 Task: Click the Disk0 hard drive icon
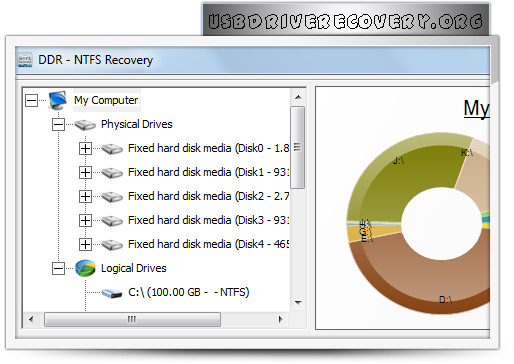click(112, 148)
